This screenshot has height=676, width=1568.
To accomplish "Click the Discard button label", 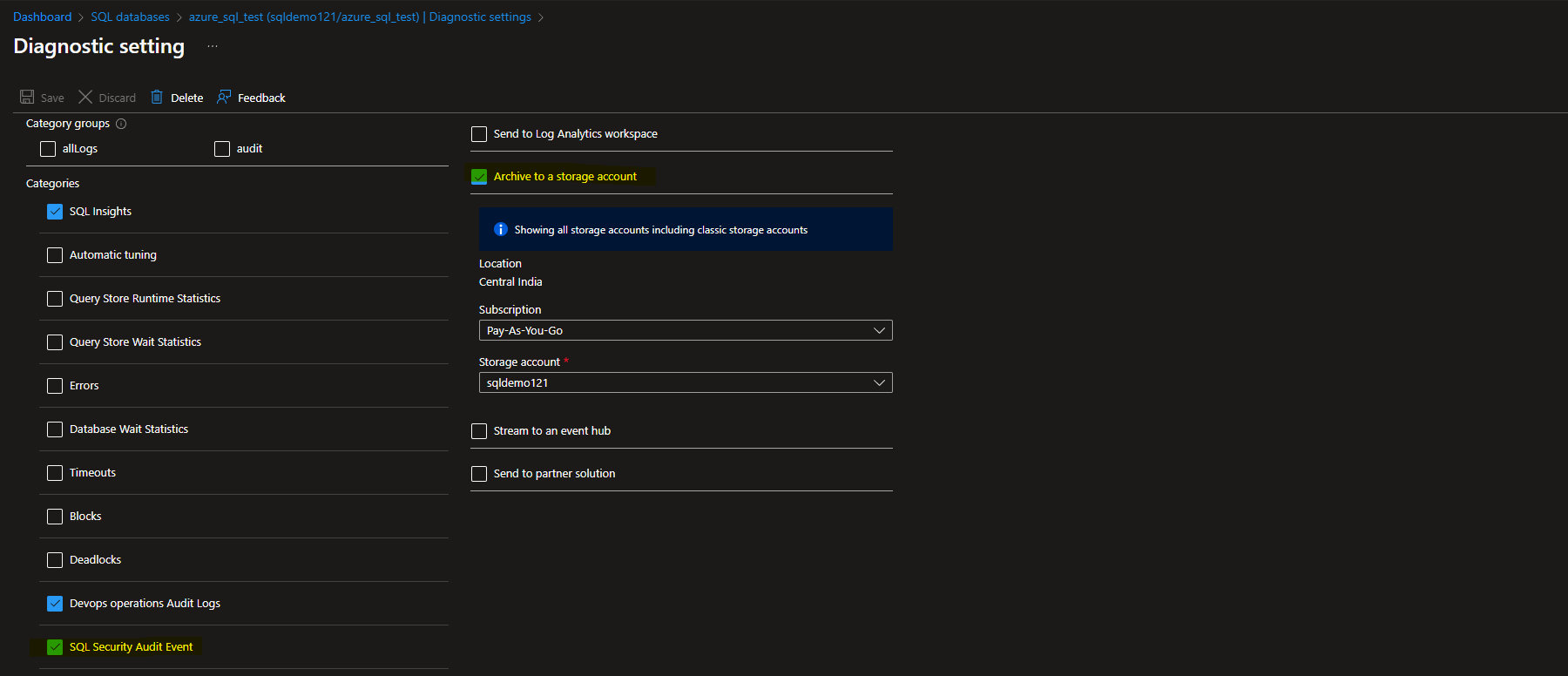I will pyautogui.click(x=118, y=98).
